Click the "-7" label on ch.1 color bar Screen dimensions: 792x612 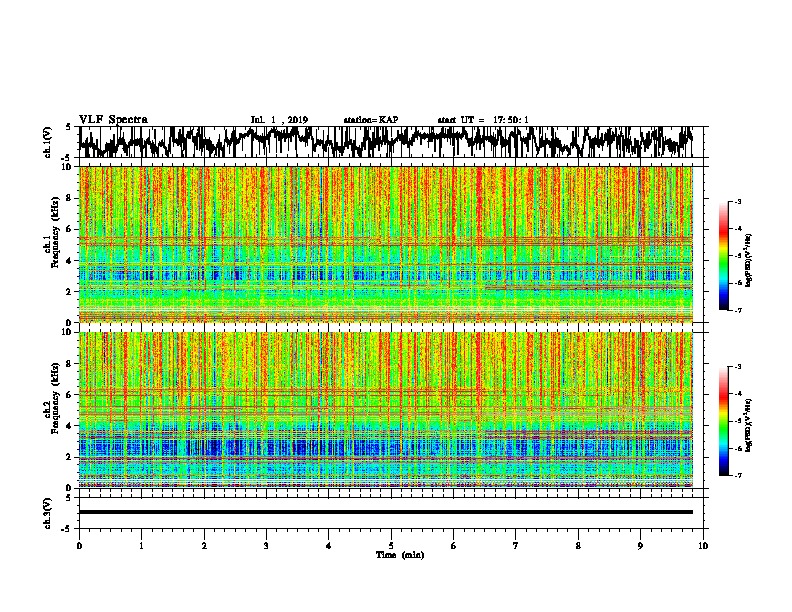tap(738, 310)
